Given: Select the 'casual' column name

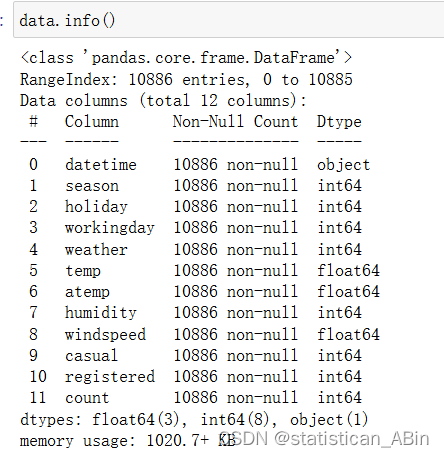Looking at the screenshot, I should click(91, 356).
